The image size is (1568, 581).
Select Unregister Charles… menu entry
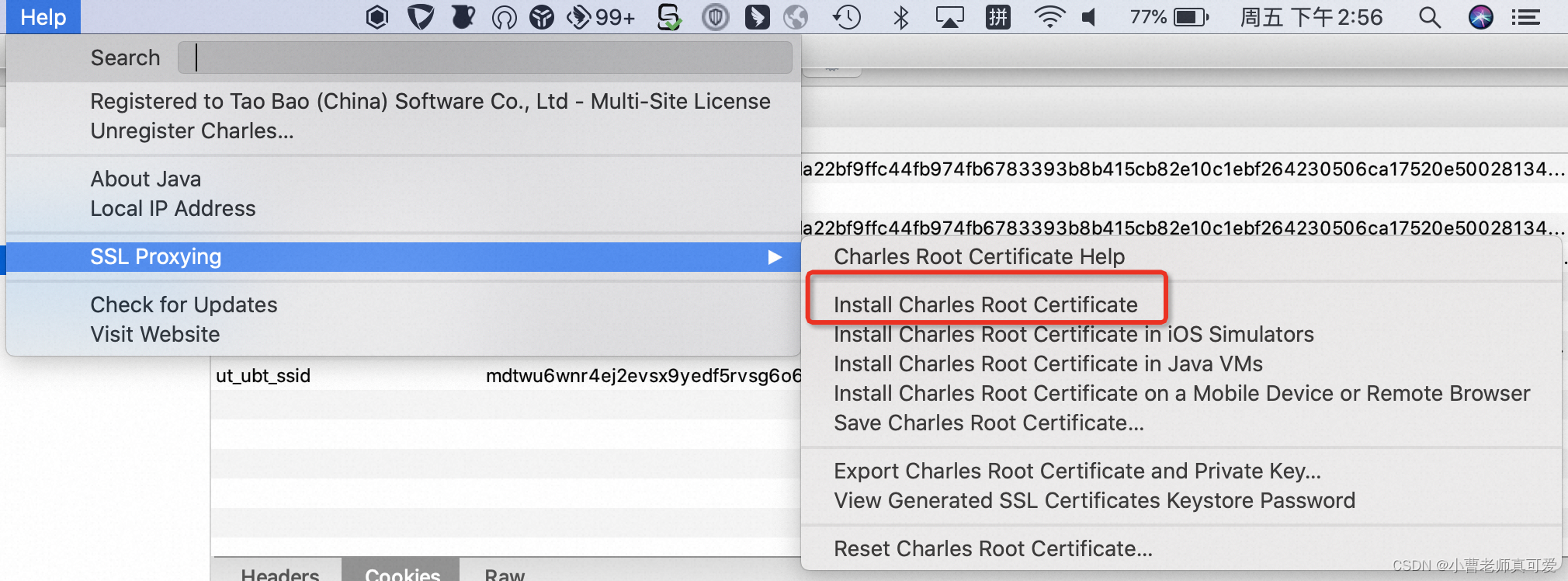[x=192, y=130]
